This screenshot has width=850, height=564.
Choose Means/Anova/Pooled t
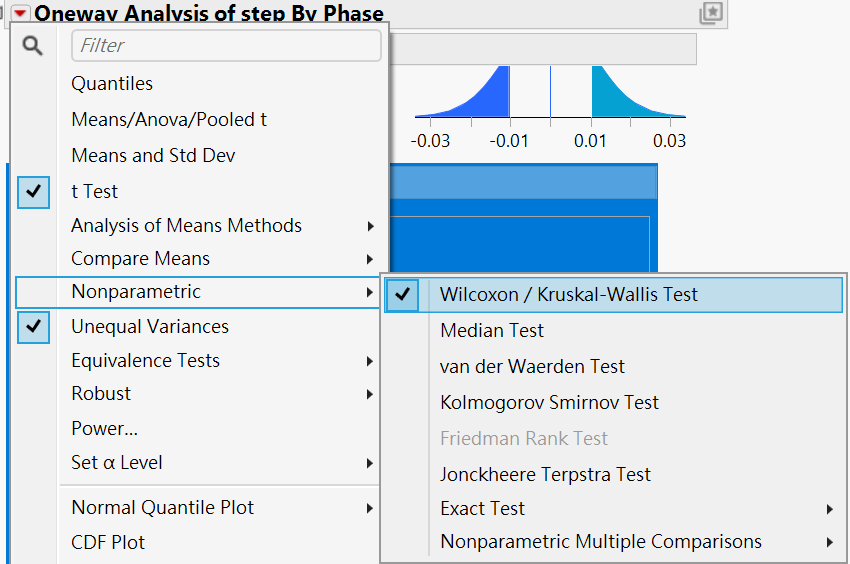(168, 120)
